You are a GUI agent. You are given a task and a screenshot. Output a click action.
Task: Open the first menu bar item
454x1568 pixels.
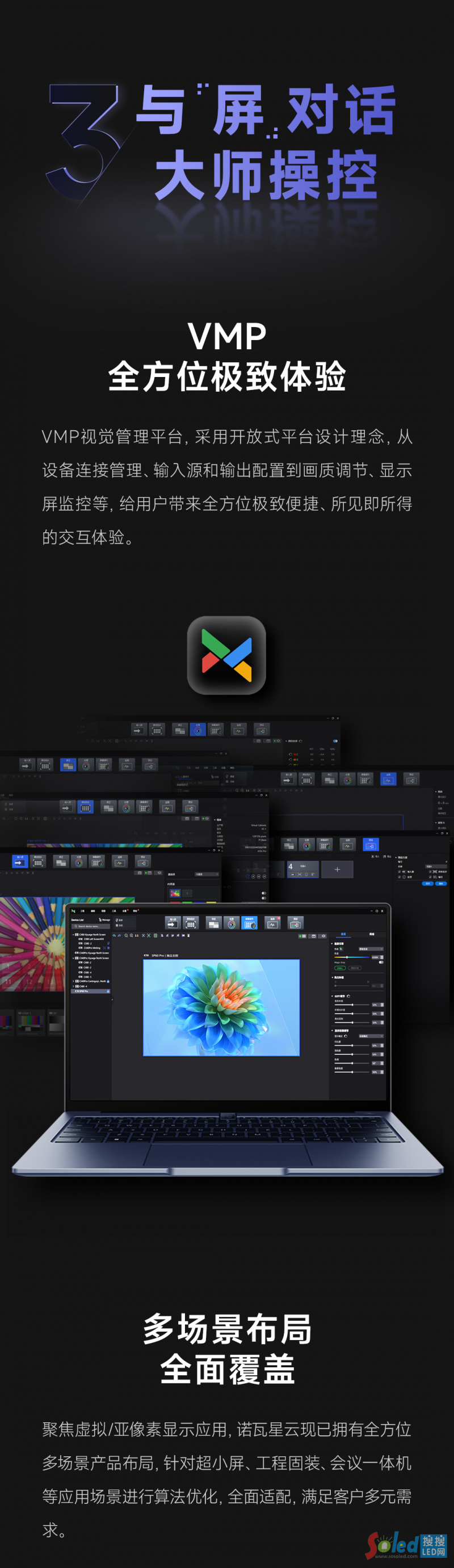82,911
